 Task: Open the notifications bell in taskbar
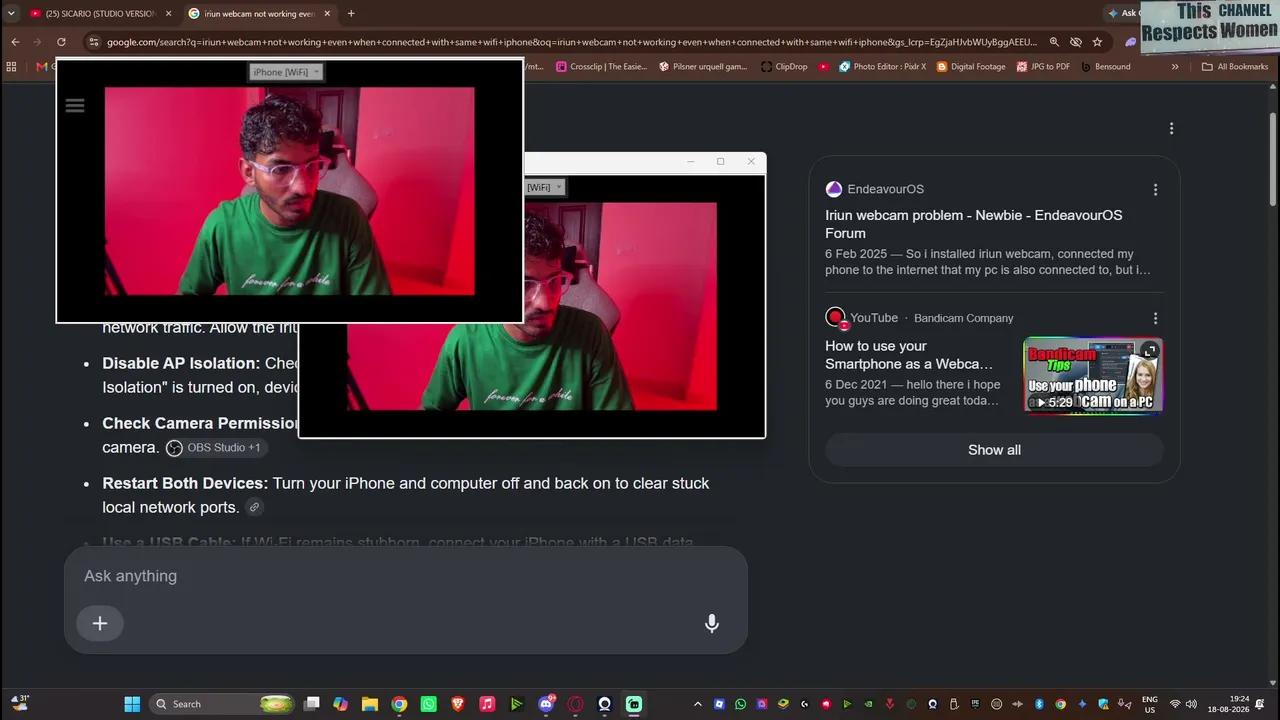click(1260, 704)
